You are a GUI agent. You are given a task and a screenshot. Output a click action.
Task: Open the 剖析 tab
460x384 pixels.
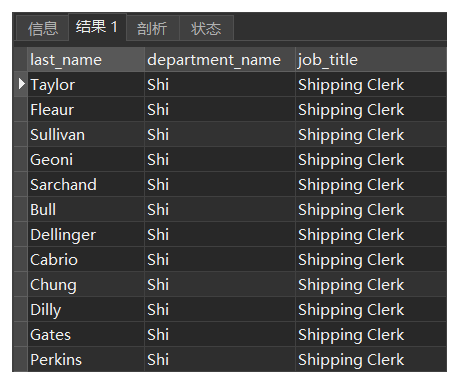[x=153, y=28]
